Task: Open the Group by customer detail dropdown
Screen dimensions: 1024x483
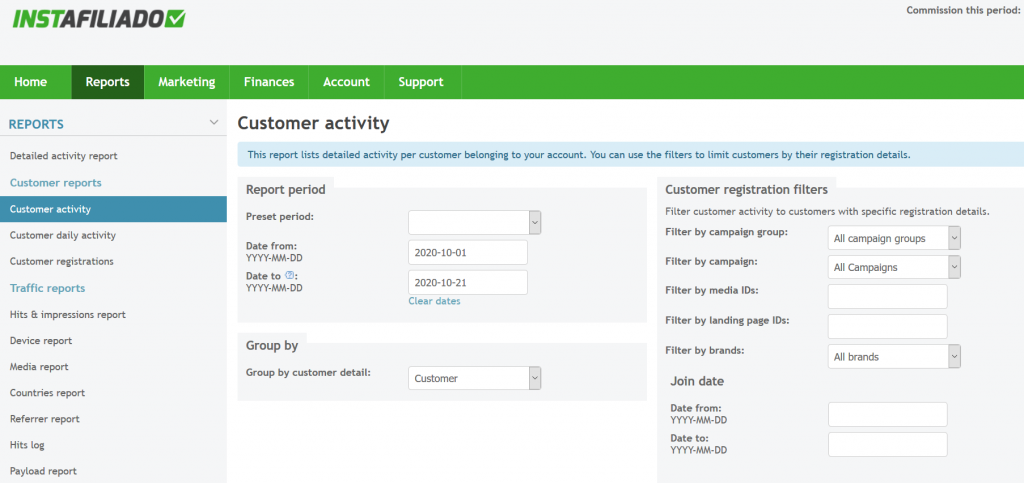Action: [475, 378]
